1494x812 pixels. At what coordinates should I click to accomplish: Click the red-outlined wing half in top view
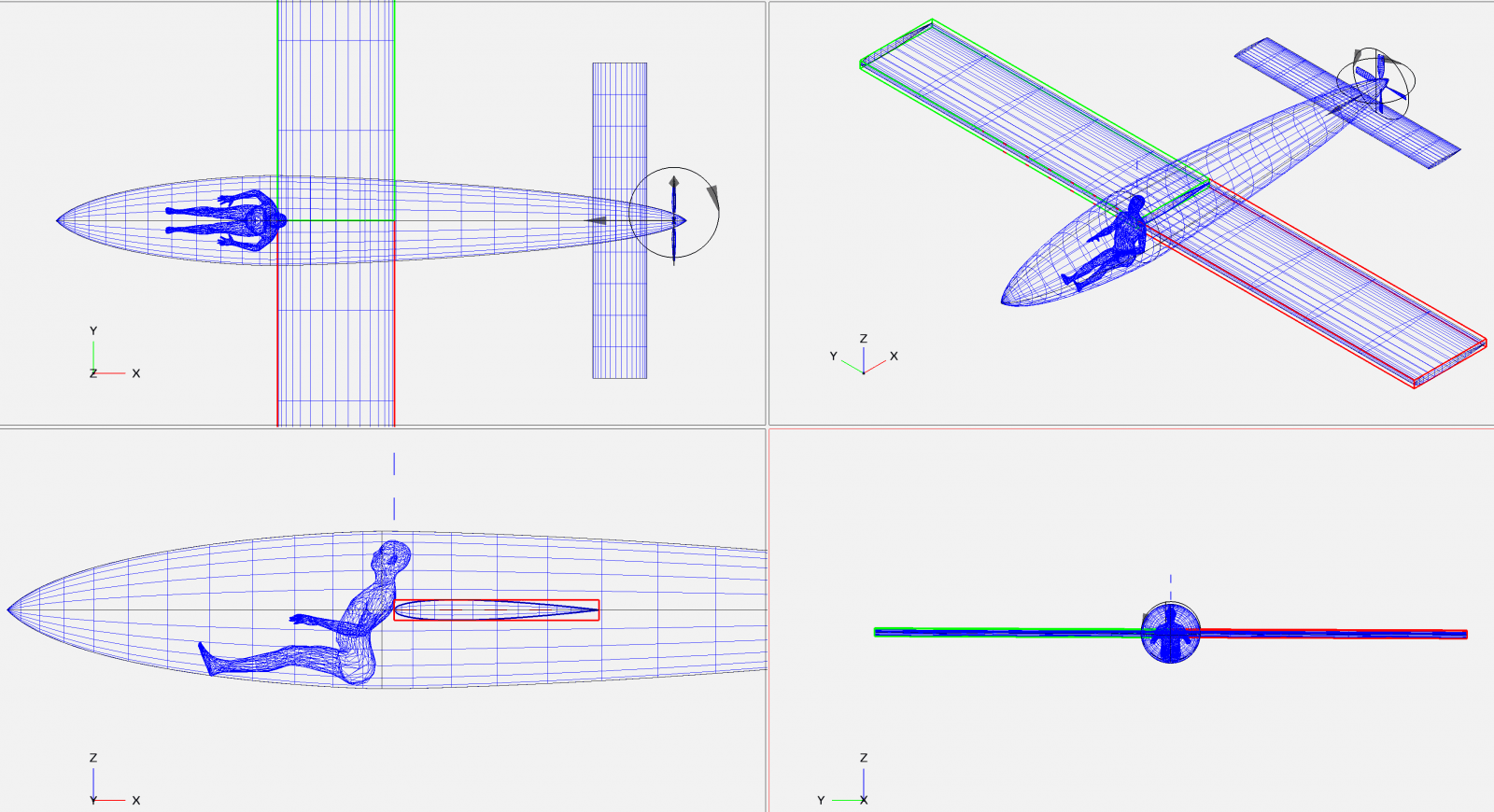point(335,323)
